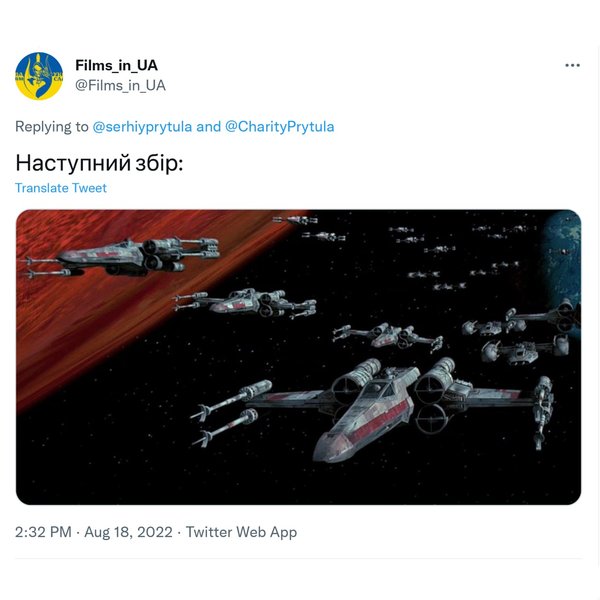The image size is (600, 600).
Task: Click the Aug 18, 2022 date
Action: coord(128,532)
